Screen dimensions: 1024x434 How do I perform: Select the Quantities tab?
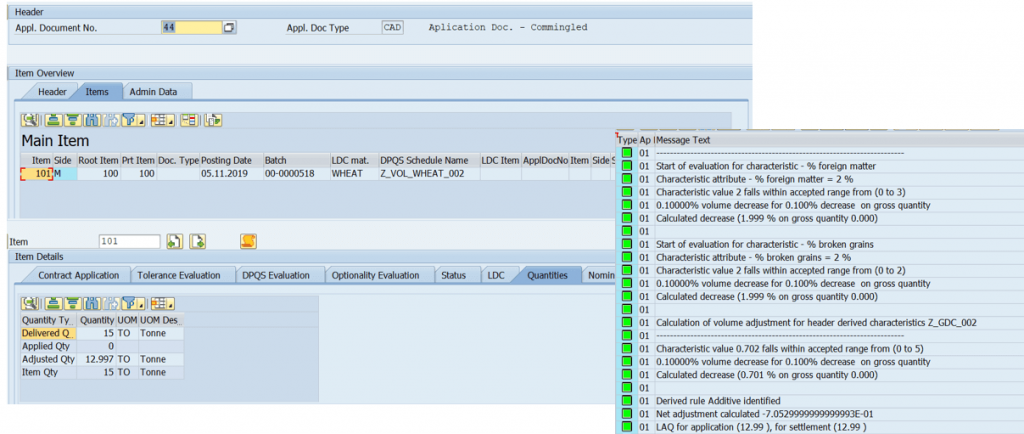click(547, 275)
